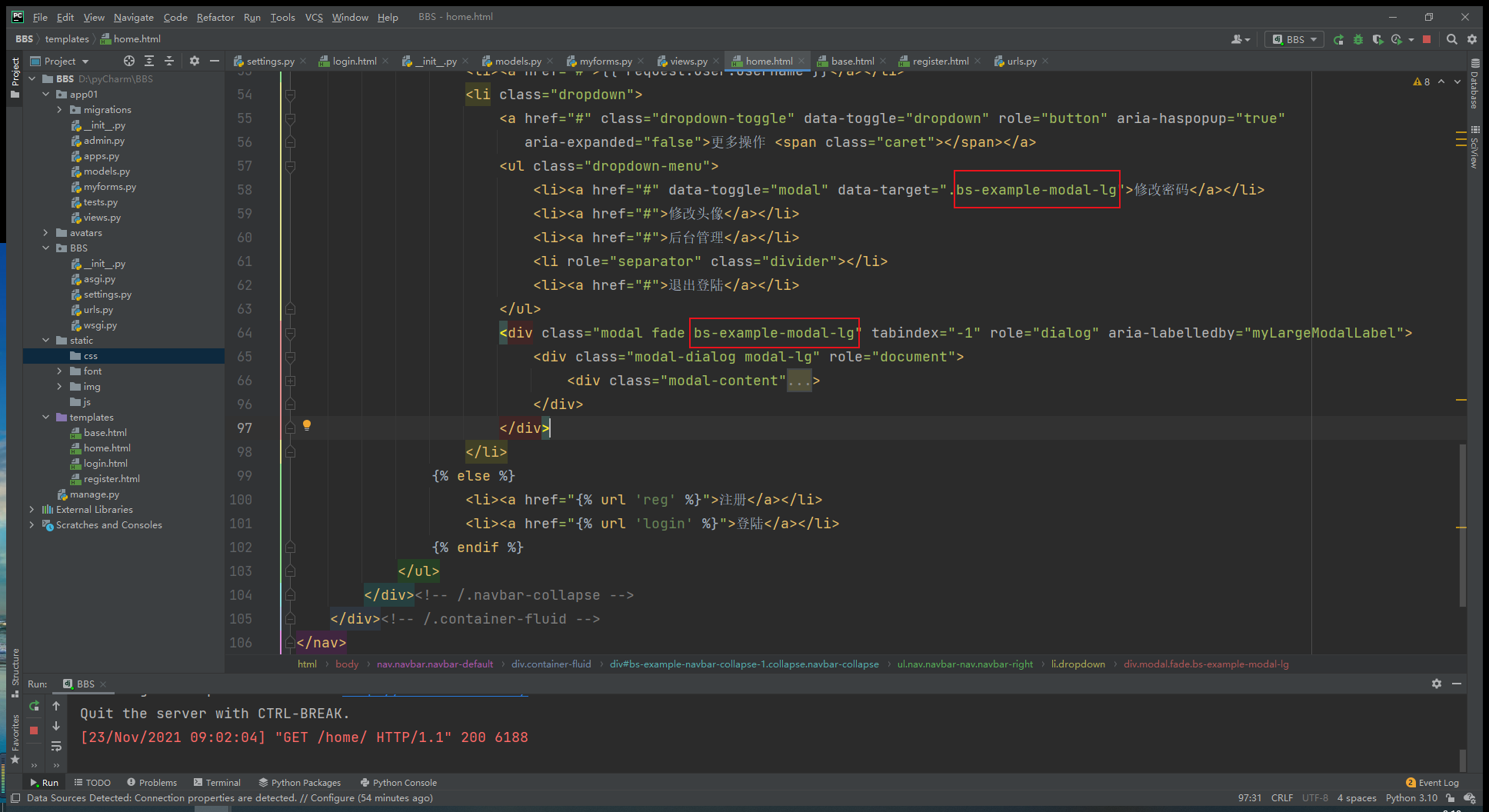Toggle the Python Console tool window
Screen dimensions: 1489x812
pyautogui.click(x=398, y=783)
